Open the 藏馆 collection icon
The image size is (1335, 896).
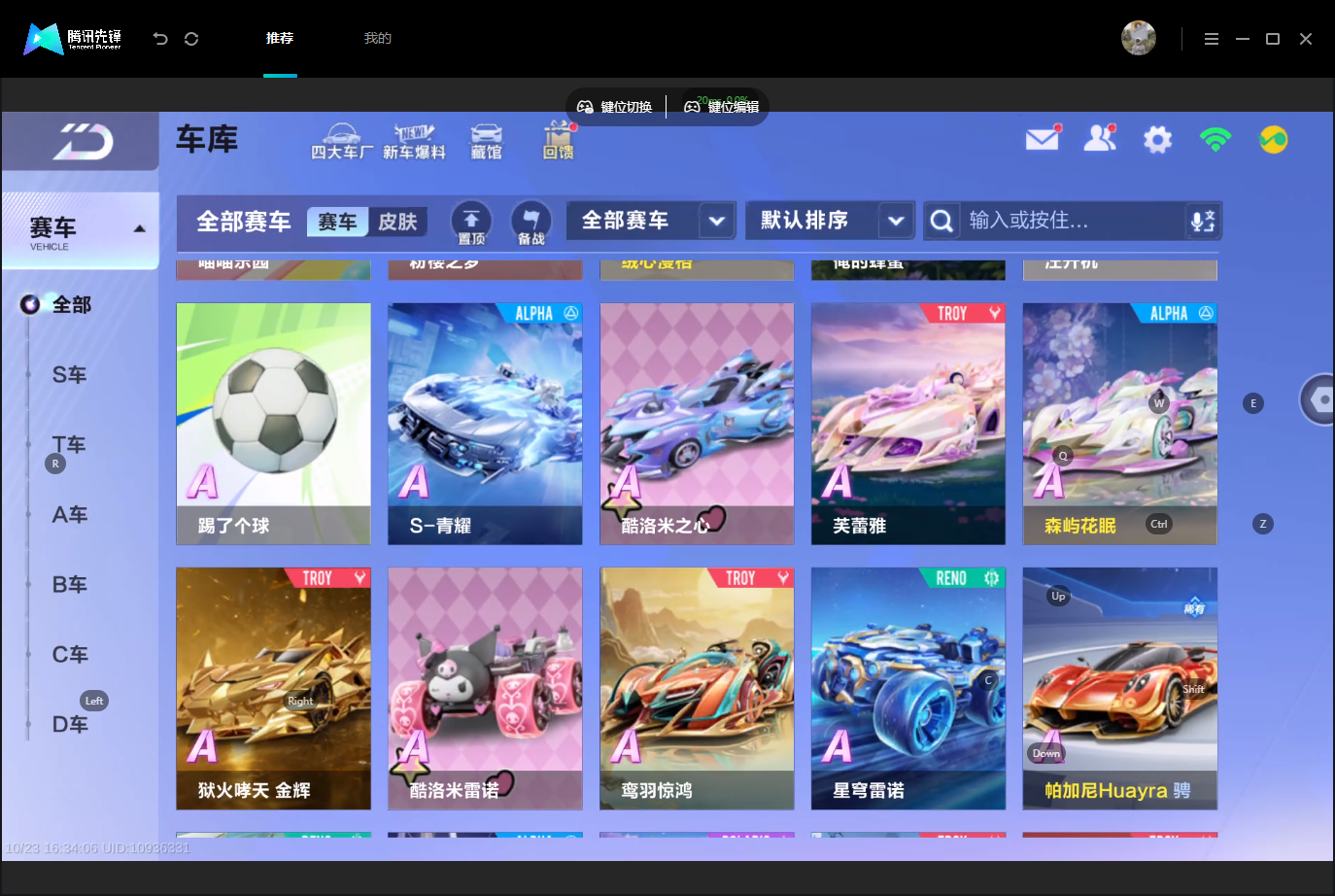point(486,142)
